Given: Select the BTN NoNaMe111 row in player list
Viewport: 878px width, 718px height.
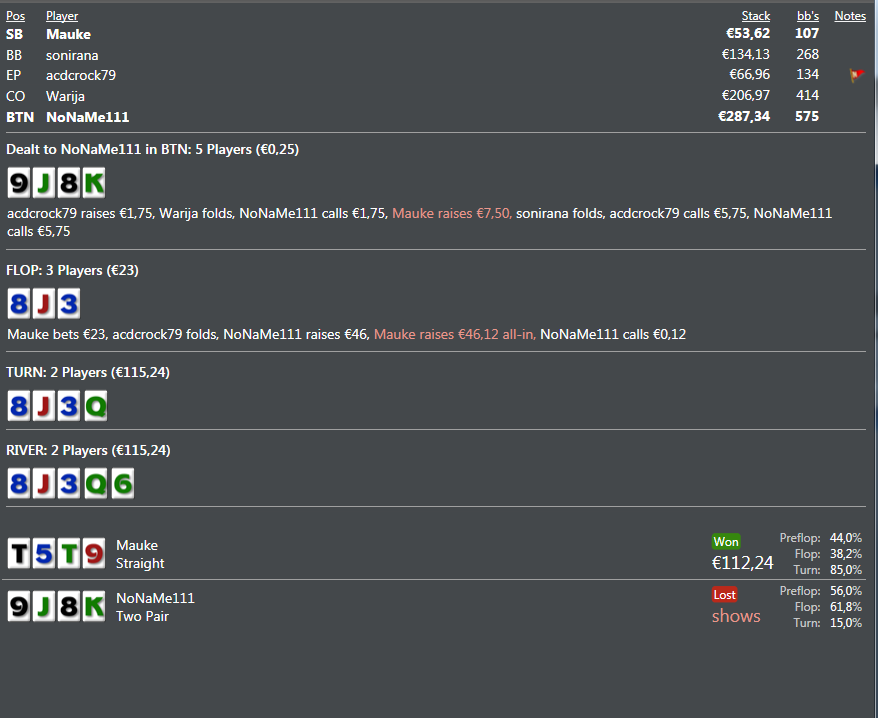Looking at the screenshot, I should click(x=87, y=117).
